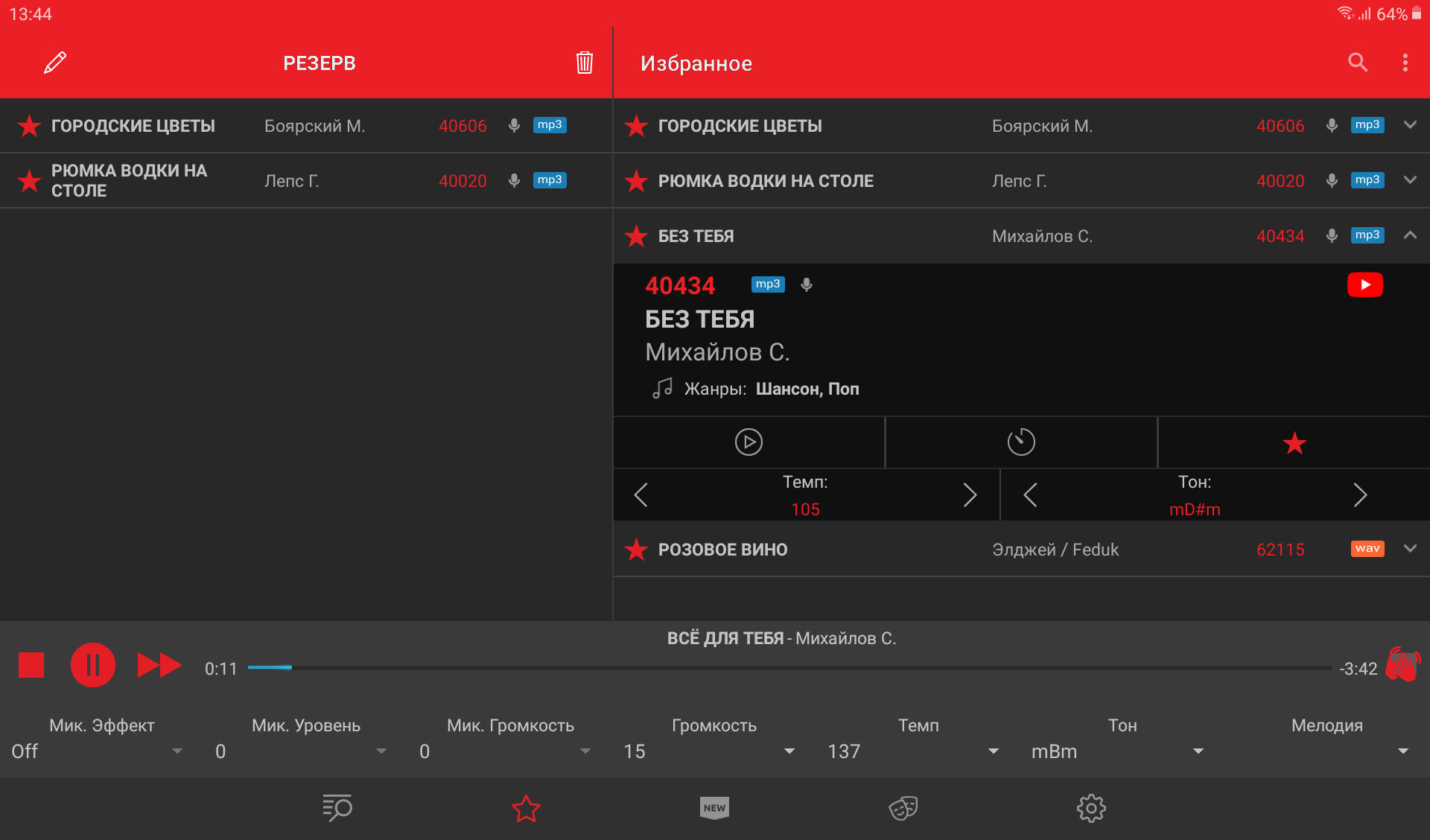Raise Тон with right arrow
Viewport: 1430px width, 840px height.
[x=1360, y=494]
